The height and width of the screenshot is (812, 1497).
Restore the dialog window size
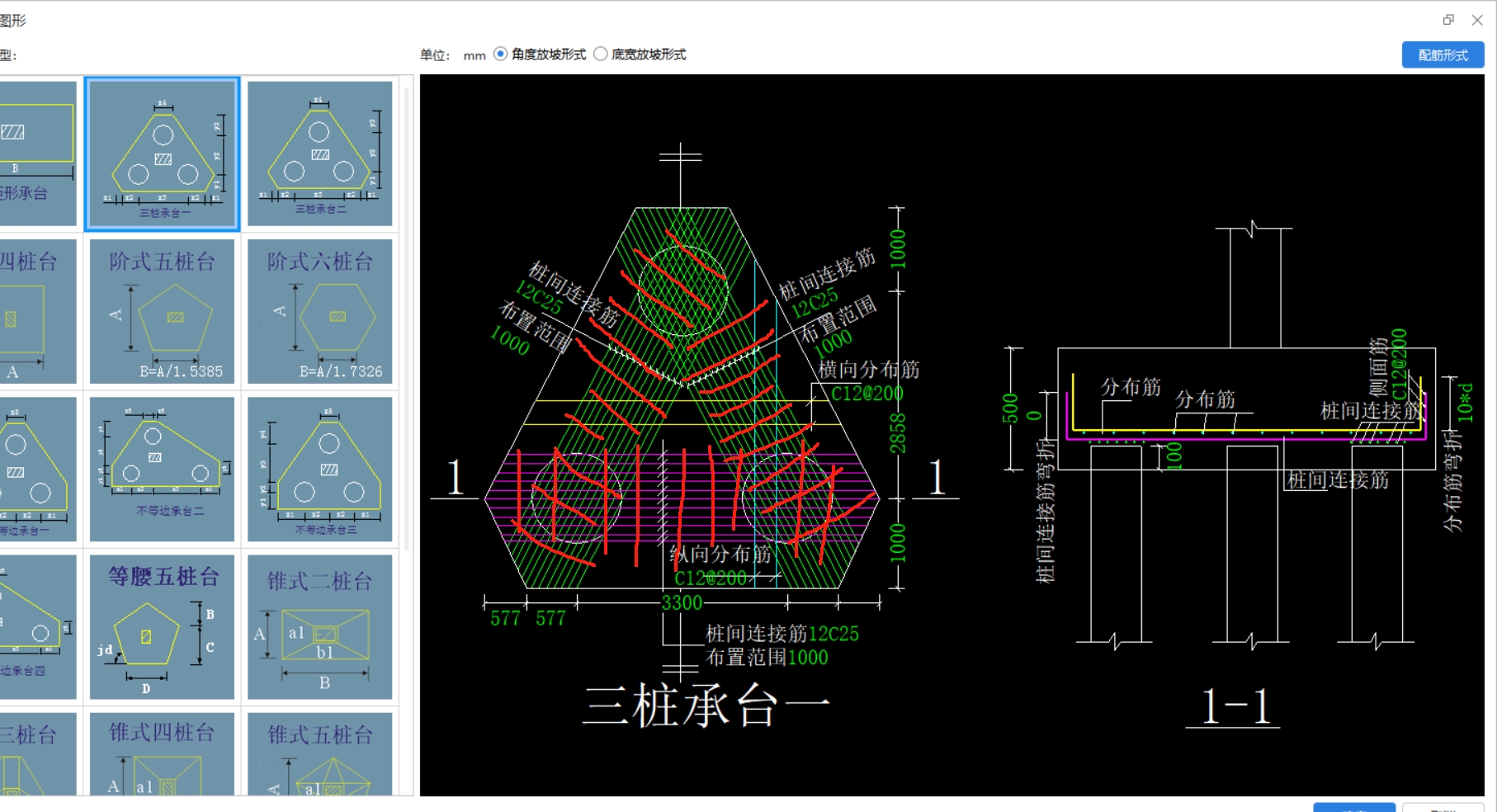pos(1448,20)
